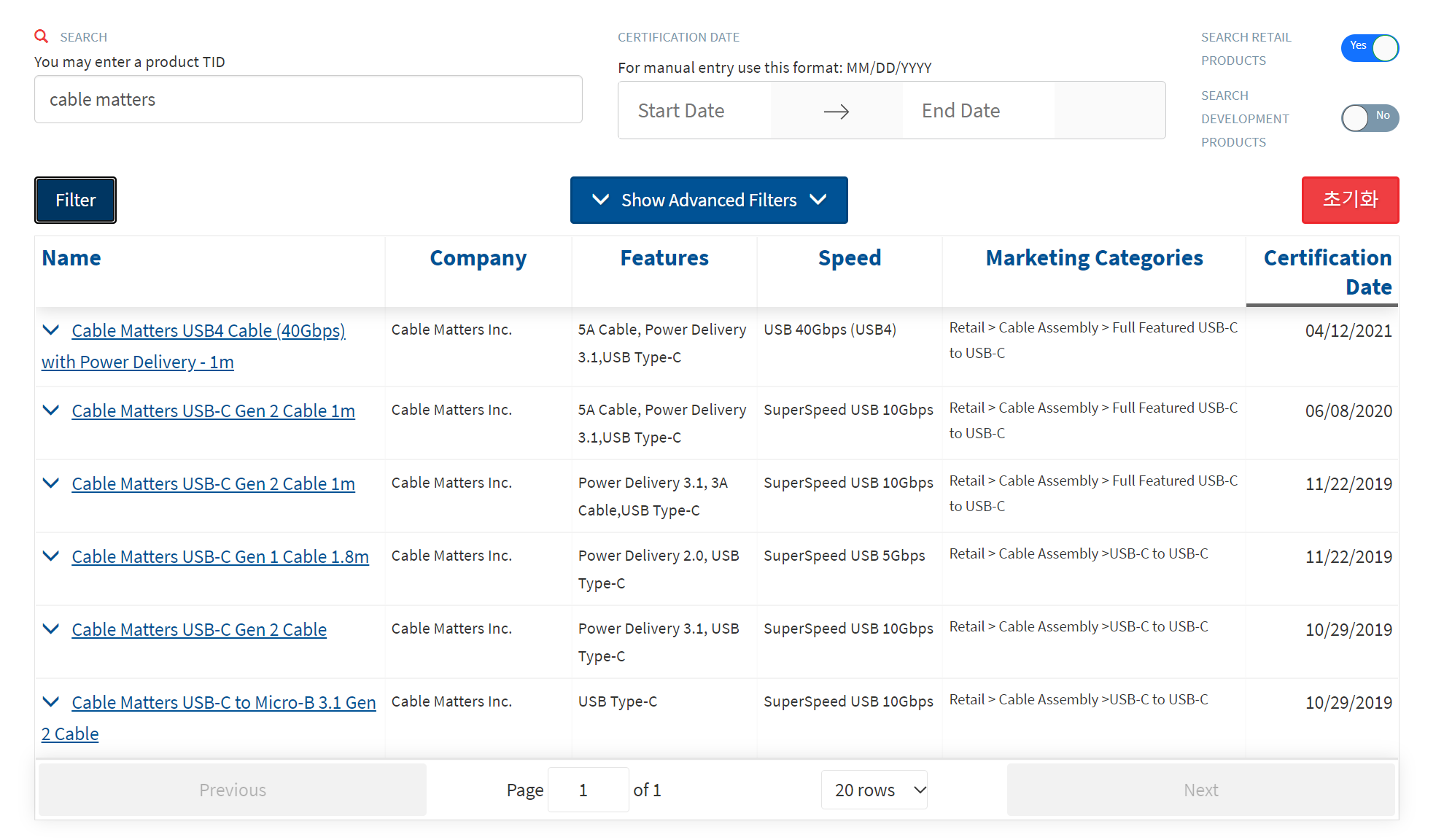This screenshot has height=840, width=1444.
Task: Click the Start Date field
Action: 693,111
